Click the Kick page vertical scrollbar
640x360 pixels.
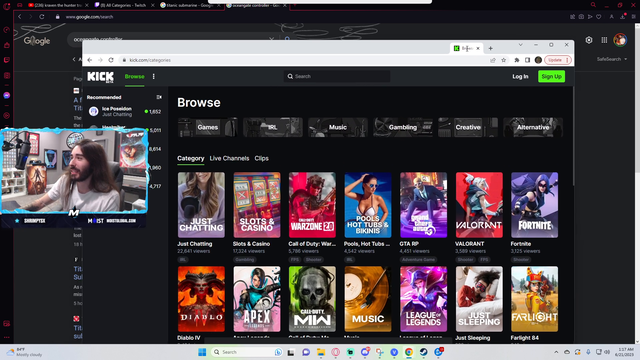pyautogui.click(x=573, y=137)
